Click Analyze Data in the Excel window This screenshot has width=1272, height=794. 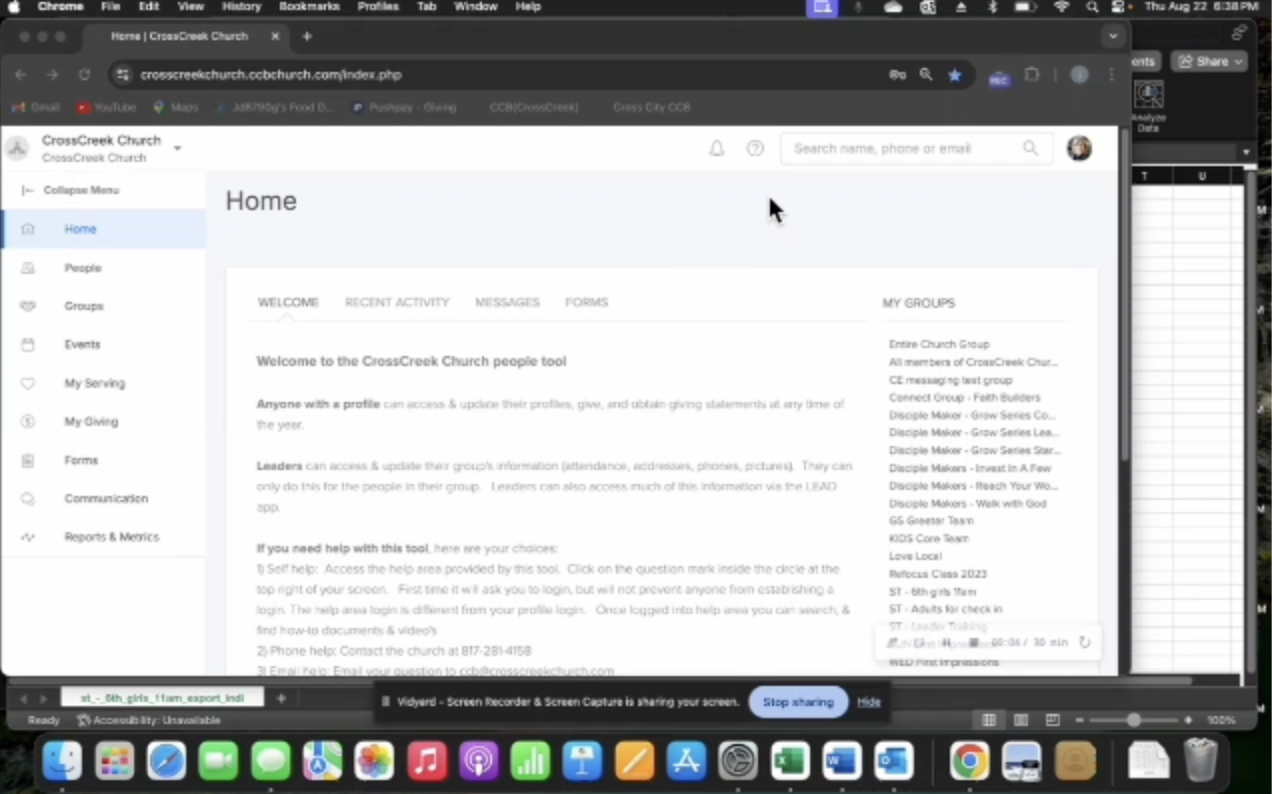click(1148, 106)
